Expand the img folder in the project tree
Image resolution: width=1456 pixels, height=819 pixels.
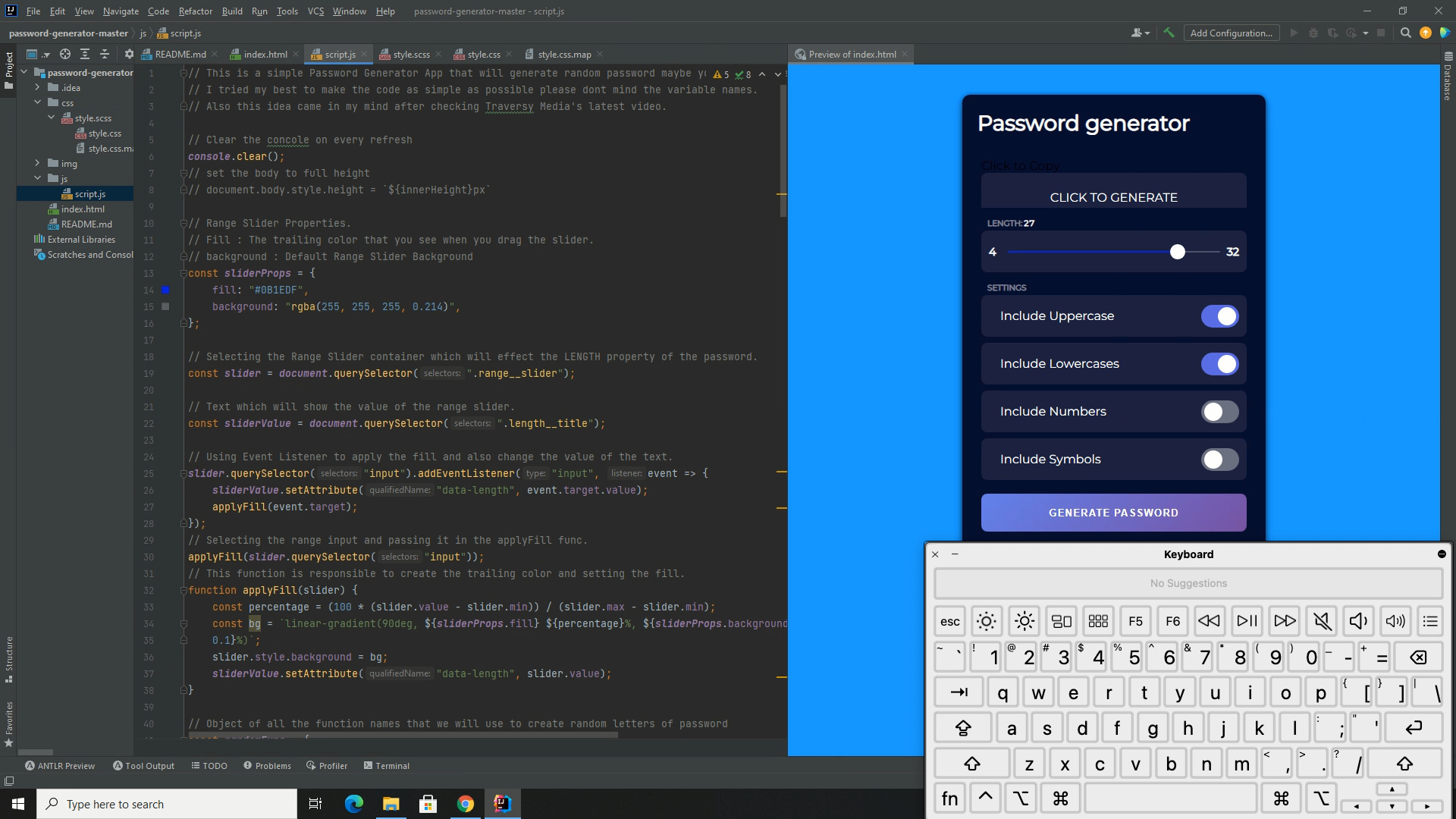click(x=37, y=163)
